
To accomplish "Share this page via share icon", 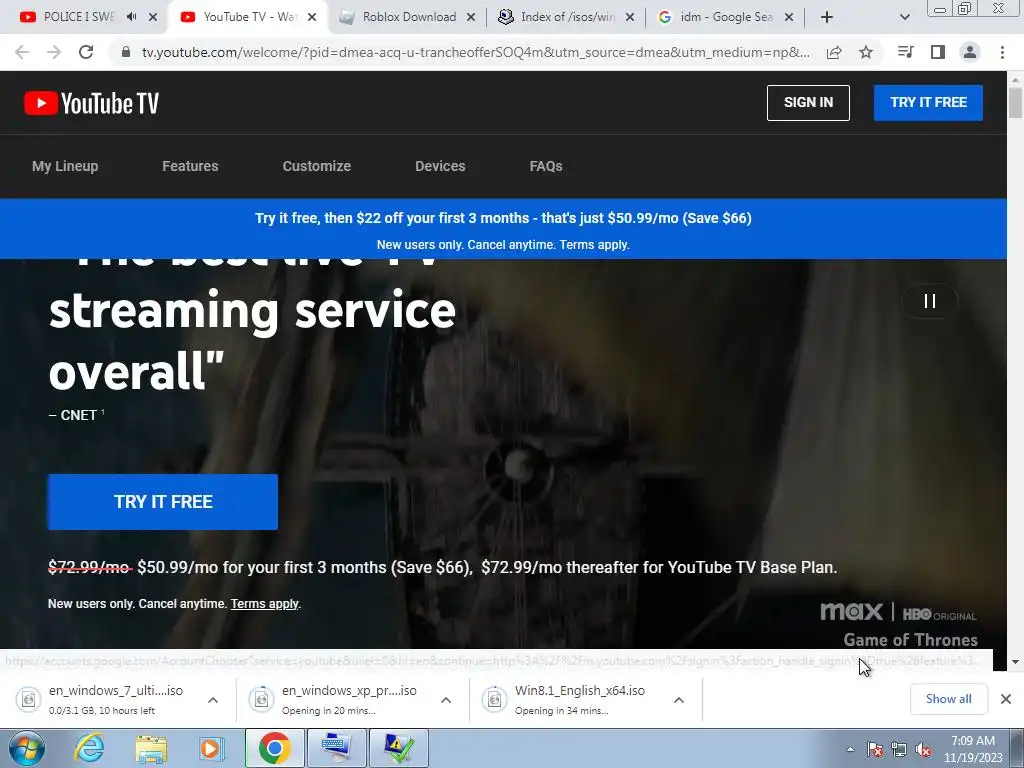I will tap(834, 52).
